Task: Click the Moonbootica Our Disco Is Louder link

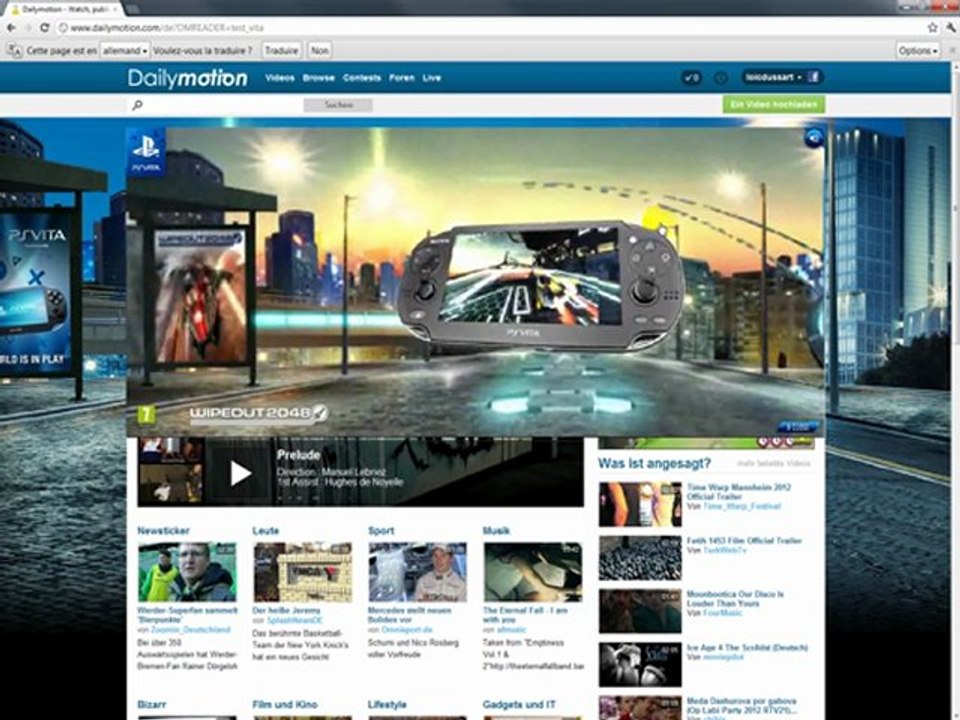Action: tap(735, 599)
